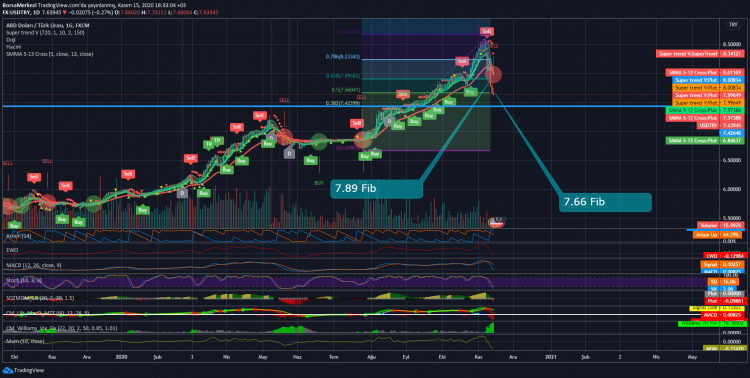Viewport: 750px width, 378px height.
Task: Click the Plot -0.09881 squeeze momentum label
Action: coord(725,301)
